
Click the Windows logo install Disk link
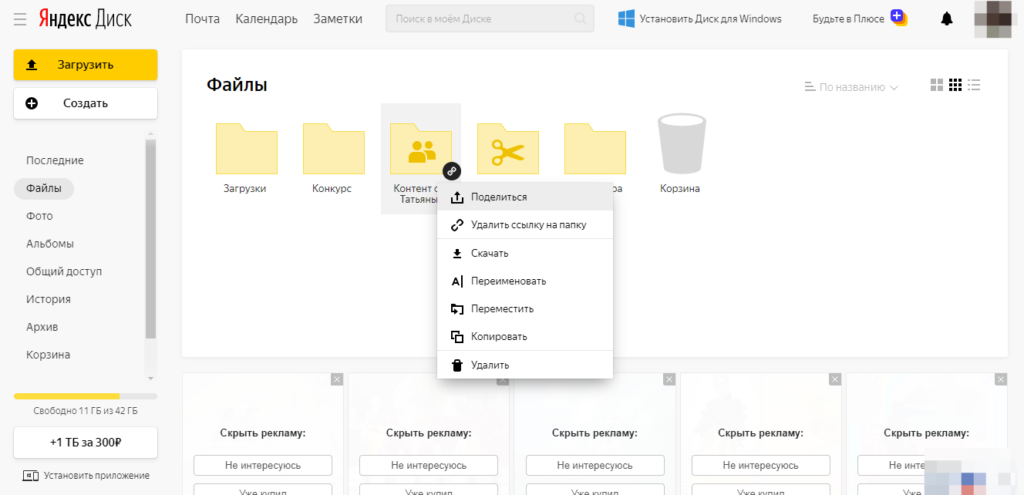click(627, 19)
